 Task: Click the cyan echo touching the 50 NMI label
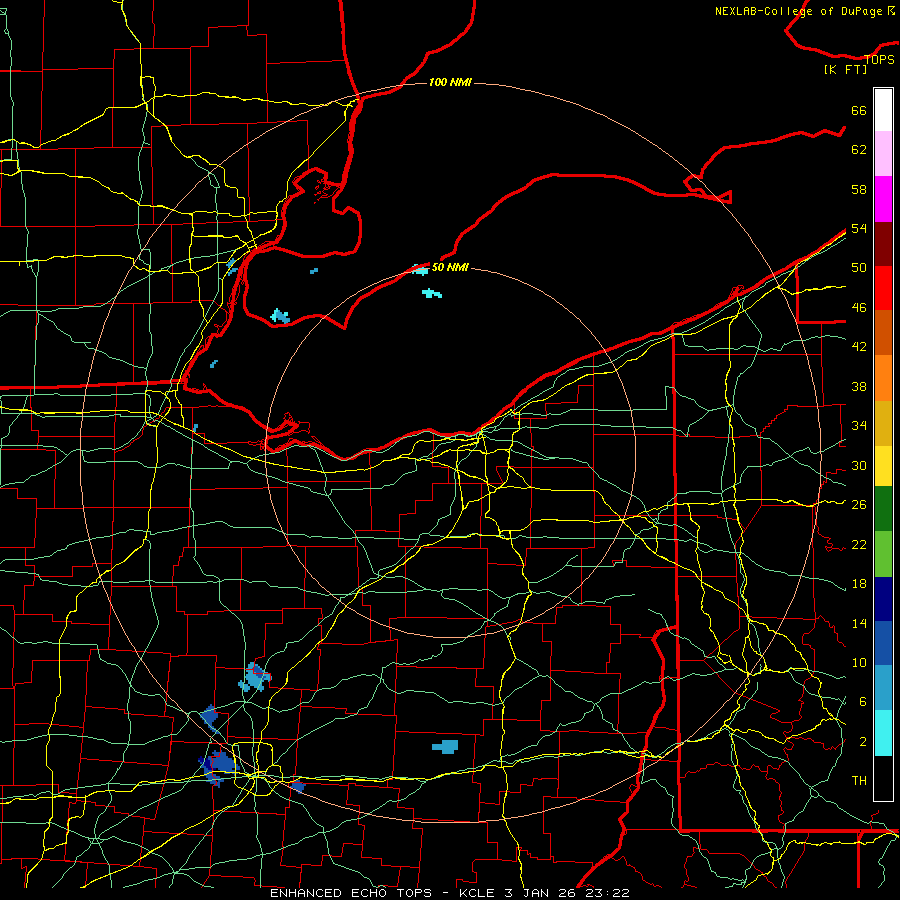click(421, 270)
